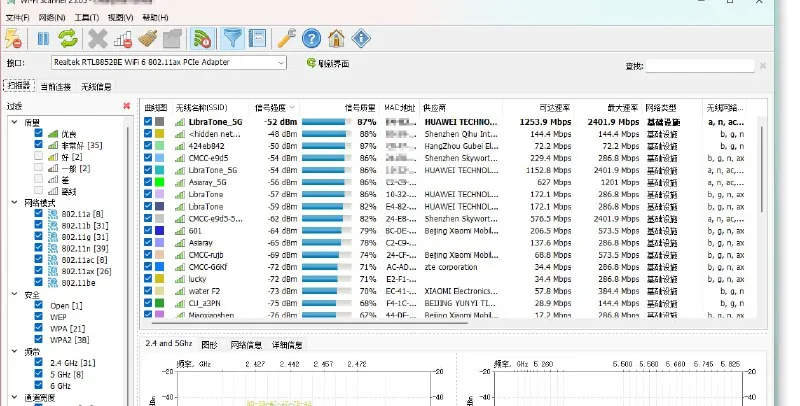Click in the 查找 search field
The height and width of the screenshot is (406, 800).
click(x=700, y=66)
